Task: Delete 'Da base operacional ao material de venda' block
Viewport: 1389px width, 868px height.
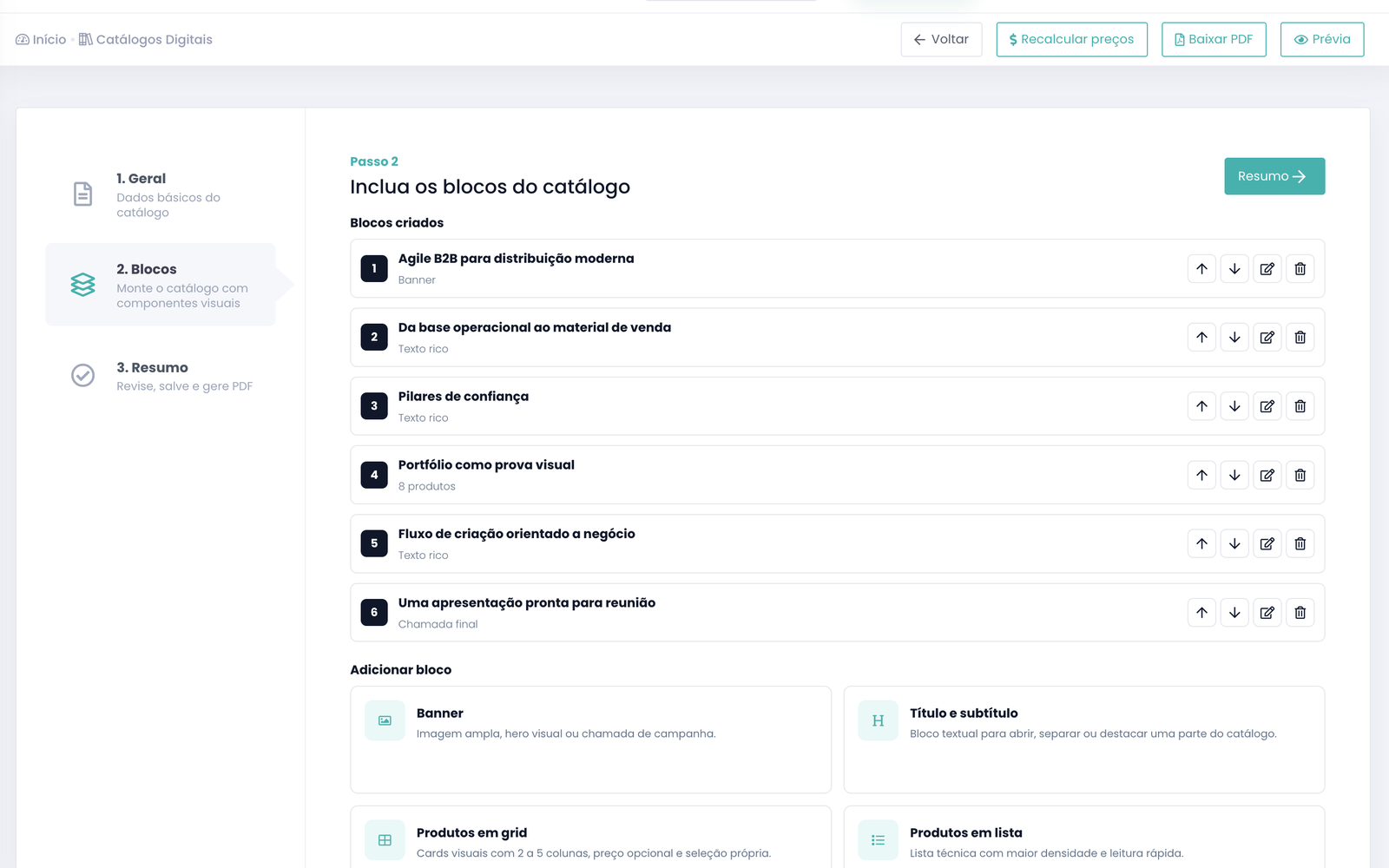Action: point(1300,337)
